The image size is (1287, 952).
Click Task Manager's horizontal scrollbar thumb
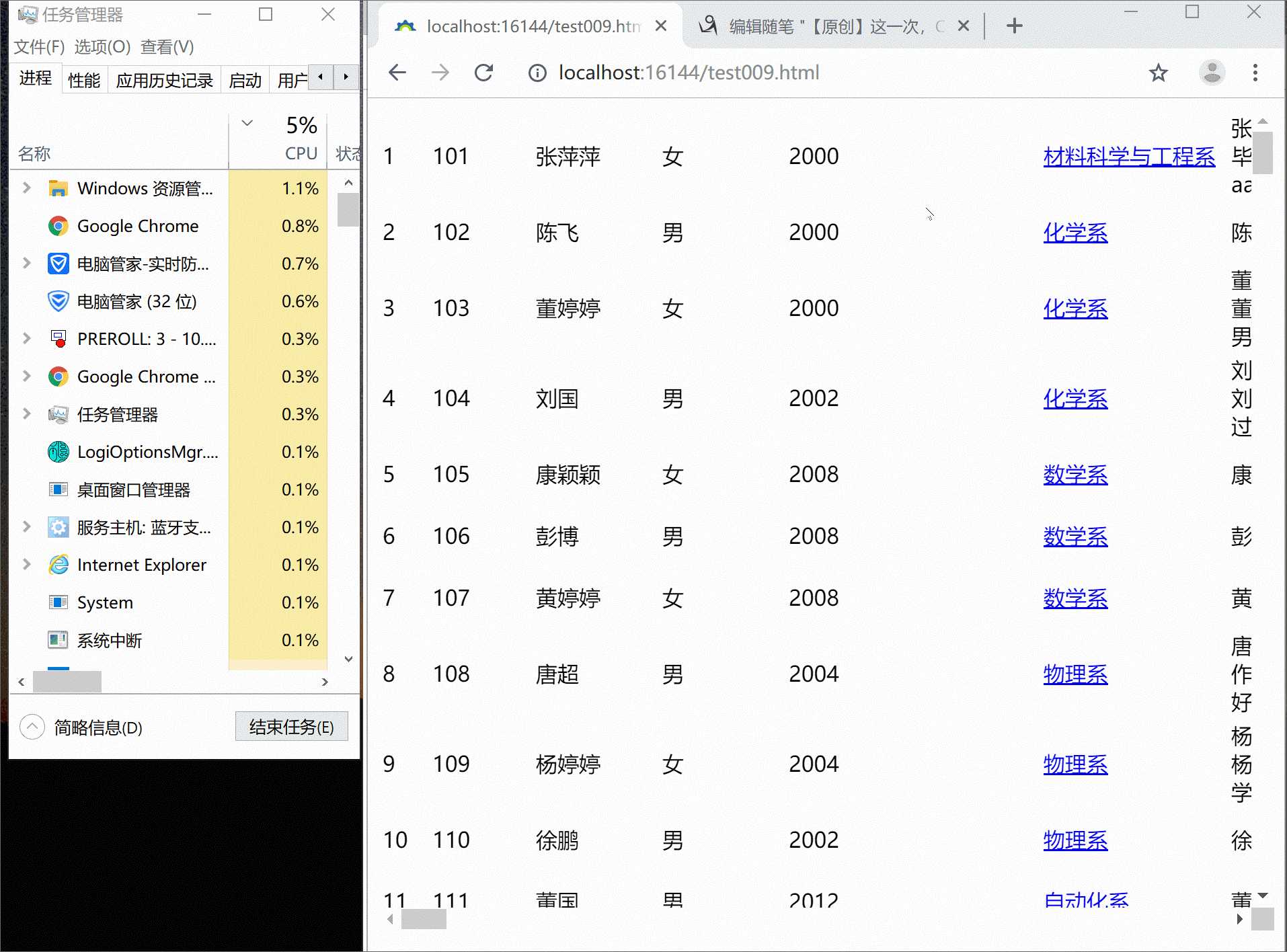67,682
